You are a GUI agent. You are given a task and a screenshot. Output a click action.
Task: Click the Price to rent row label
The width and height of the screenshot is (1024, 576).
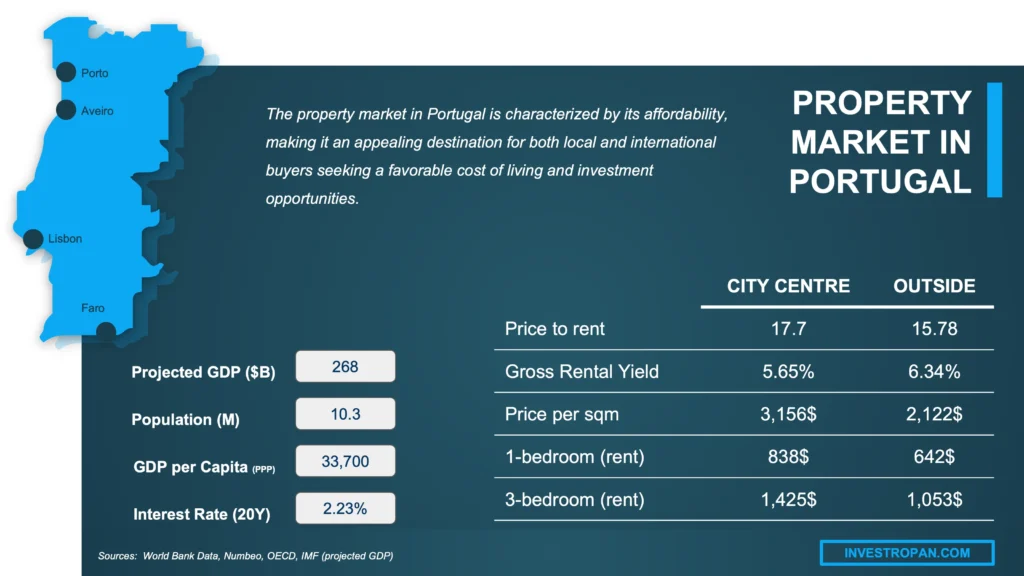tap(555, 328)
